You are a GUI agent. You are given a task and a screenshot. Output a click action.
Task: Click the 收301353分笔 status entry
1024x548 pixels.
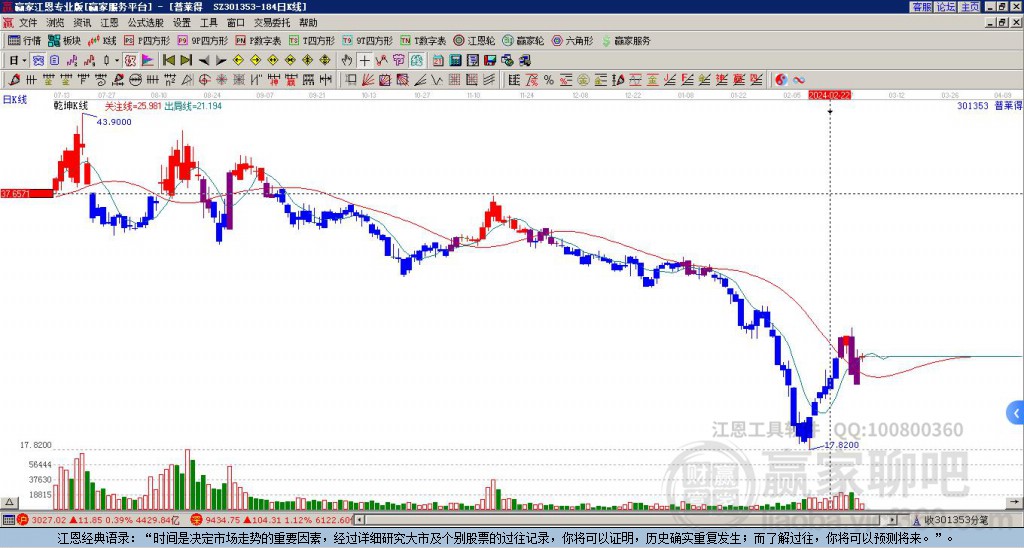click(950, 521)
